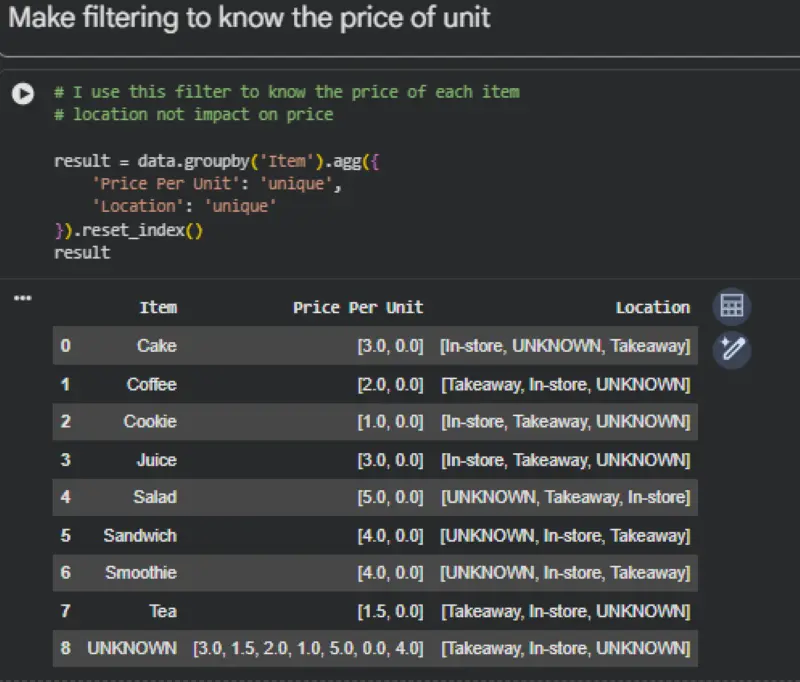Screen dimensions: 800x682
Task: Click the Location column header
Action: coord(653,307)
